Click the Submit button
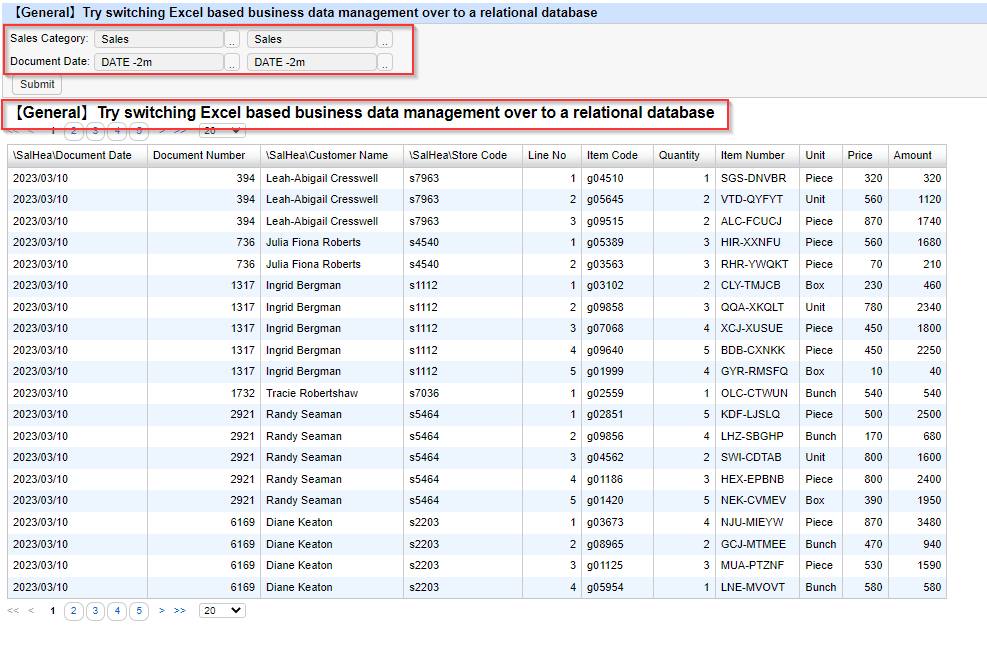This screenshot has height=648, width=987. [x=38, y=85]
